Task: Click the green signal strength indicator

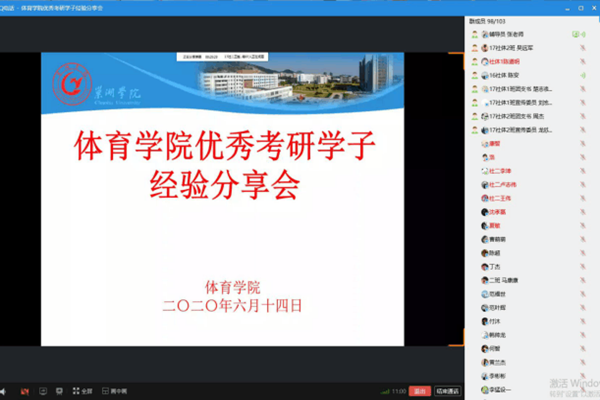Action: pyautogui.click(x=384, y=390)
